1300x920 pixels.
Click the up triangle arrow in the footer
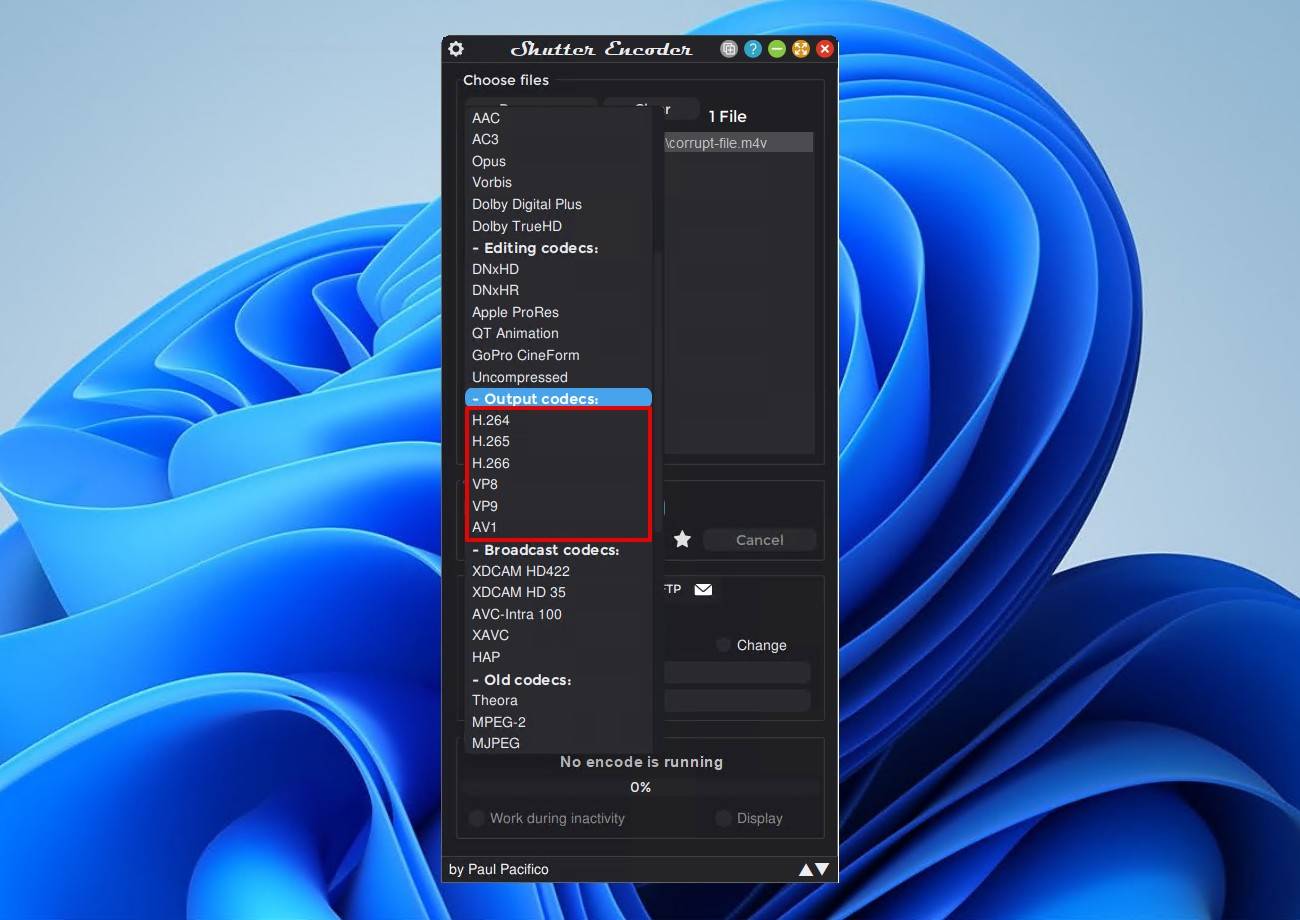click(805, 870)
